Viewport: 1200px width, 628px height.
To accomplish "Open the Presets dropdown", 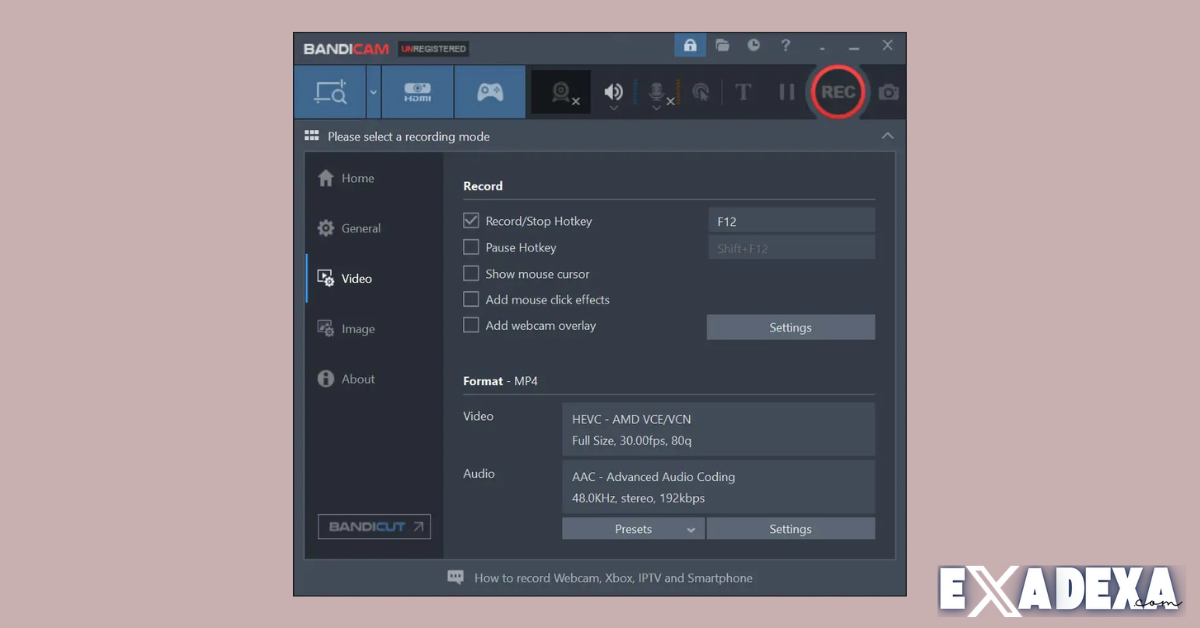I will [633, 528].
